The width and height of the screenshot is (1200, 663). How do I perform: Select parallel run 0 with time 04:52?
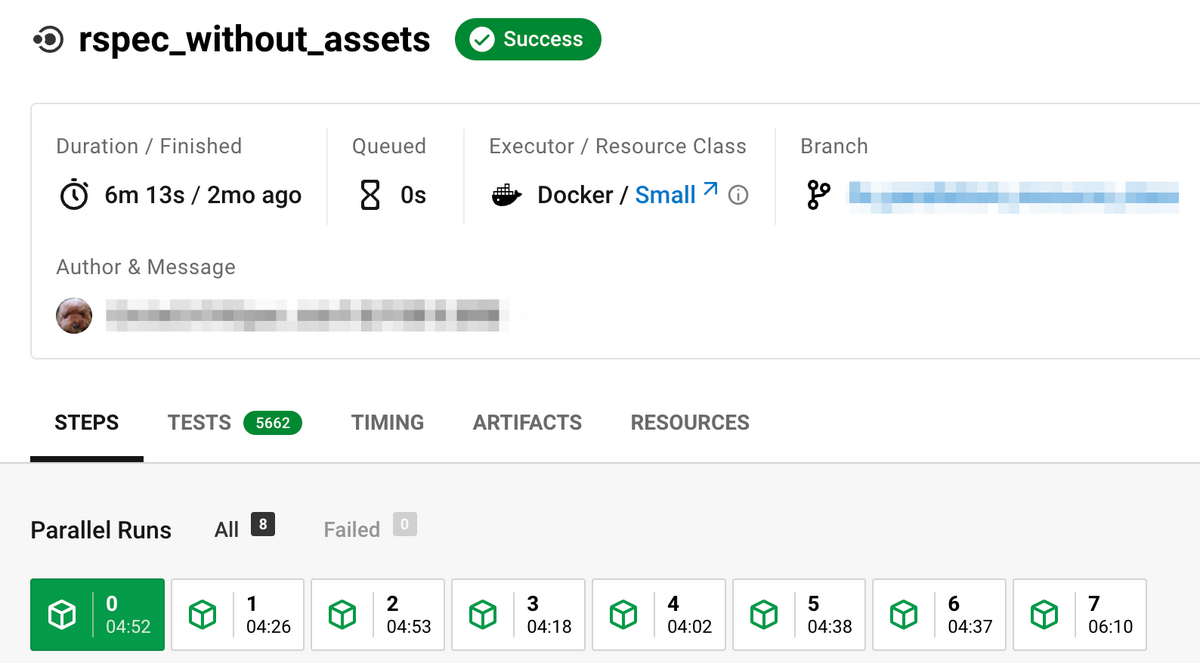97,614
